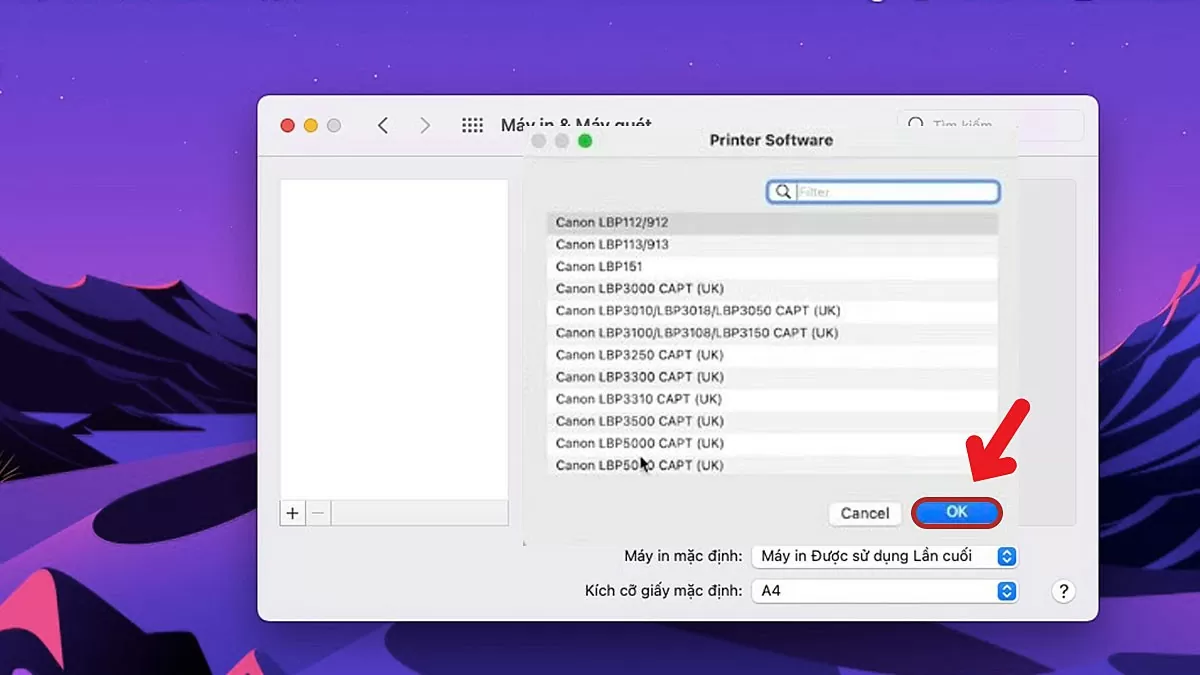The image size is (1200, 675).
Task: Click the green zoom button of Printer Software
Action: coord(585,141)
